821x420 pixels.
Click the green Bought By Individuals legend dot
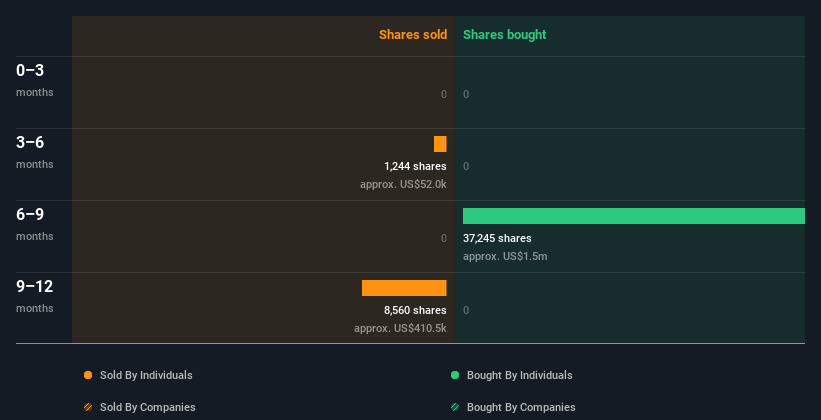coord(455,375)
